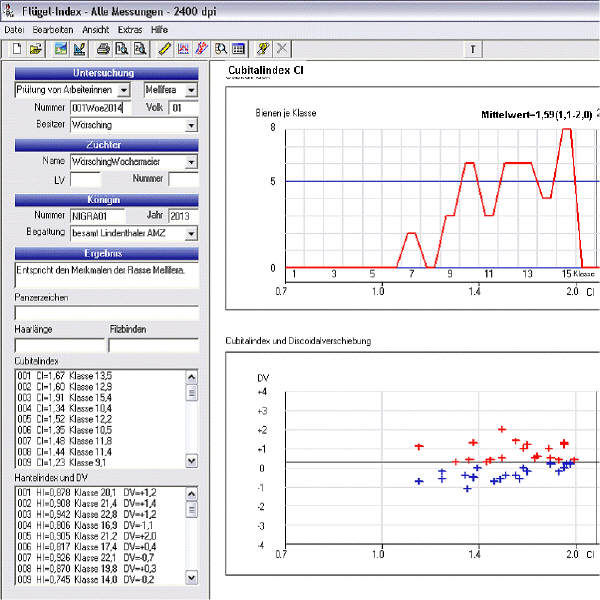Open the Extras menu
The height and width of the screenshot is (600, 600).
click(129, 30)
